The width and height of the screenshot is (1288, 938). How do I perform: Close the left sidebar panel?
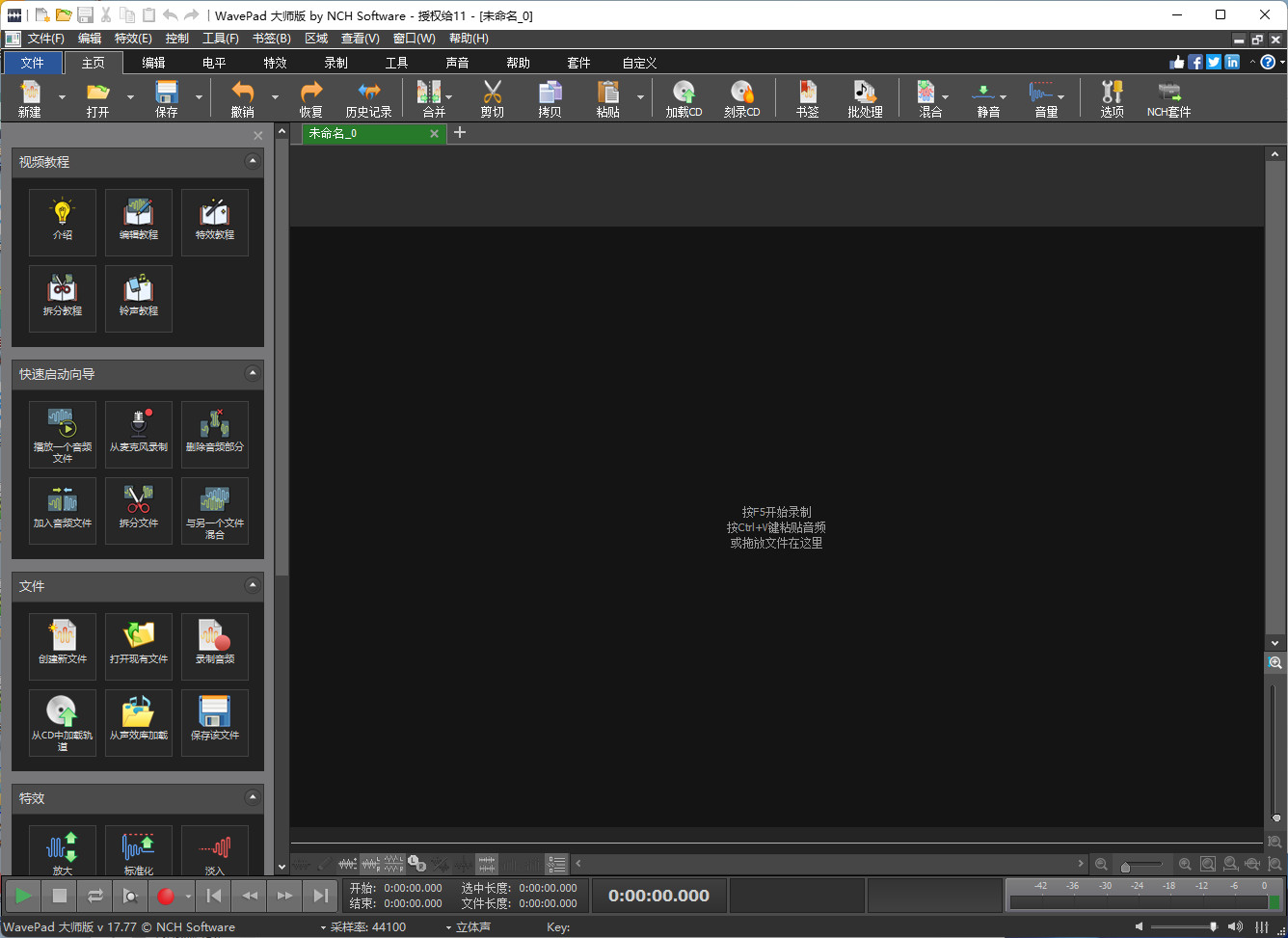pyautogui.click(x=258, y=136)
